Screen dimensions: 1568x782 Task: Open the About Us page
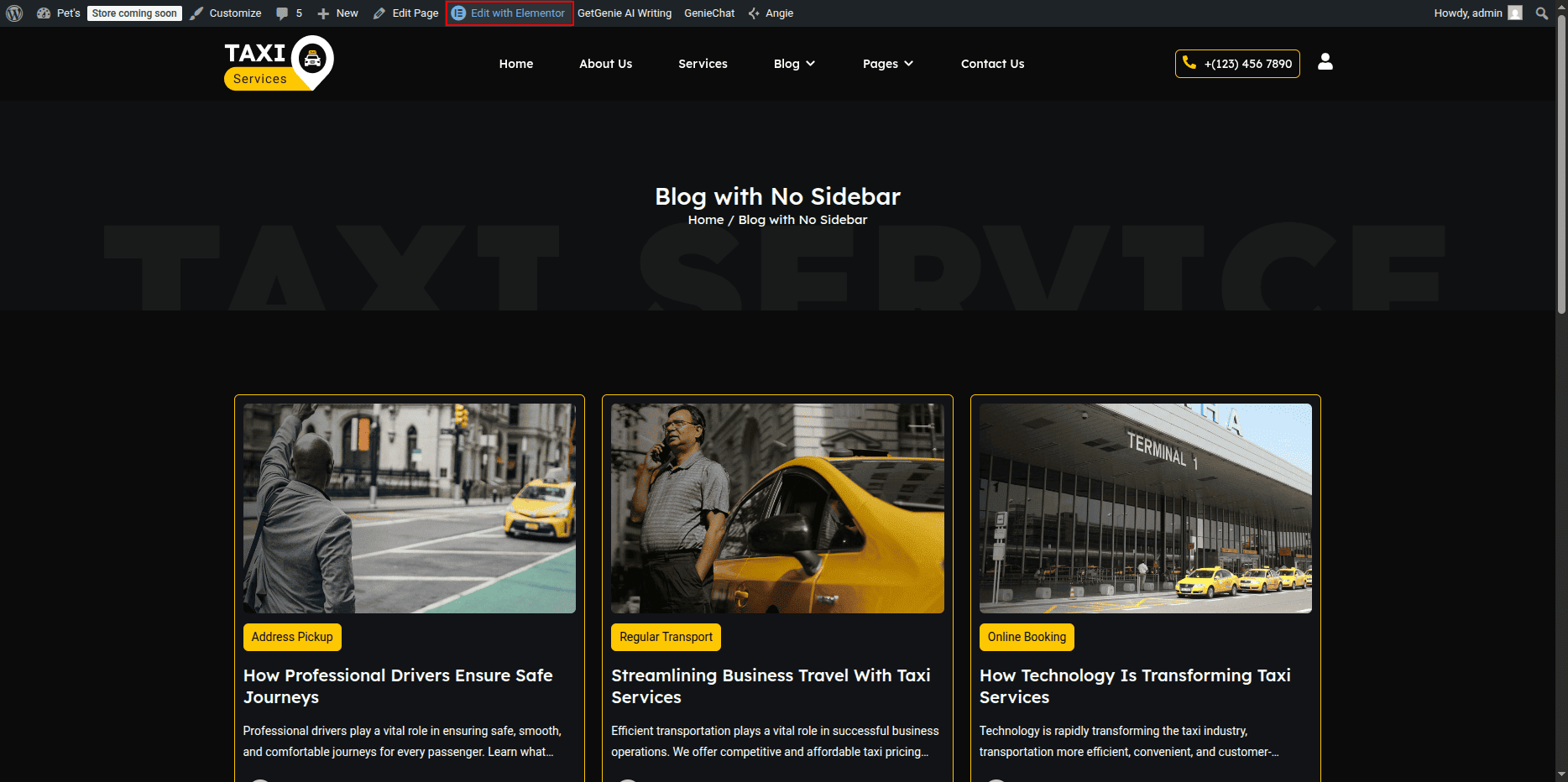tap(605, 64)
